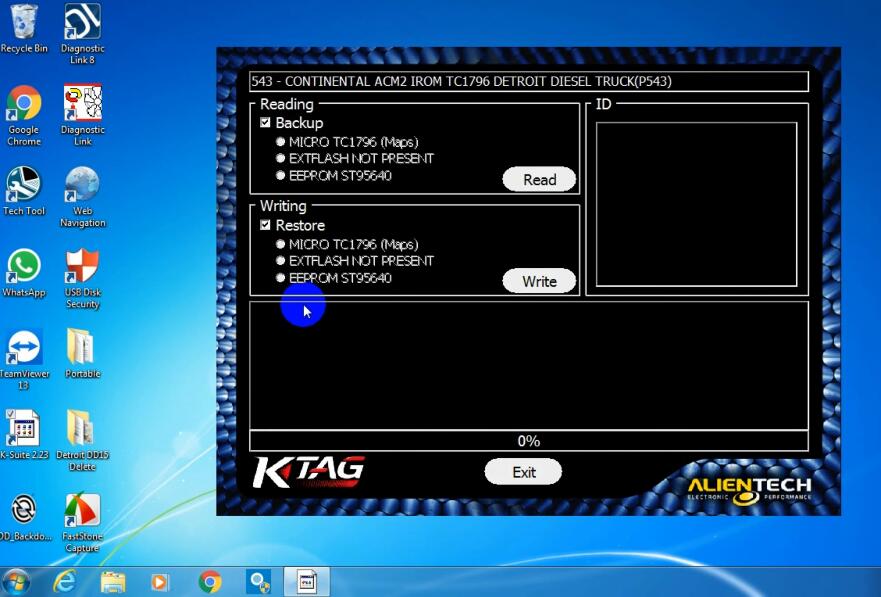Image resolution: width=881 pixels, height=597 pixels.
Task: Open the USB Disk Security shortcut
Action: [82, 279]
